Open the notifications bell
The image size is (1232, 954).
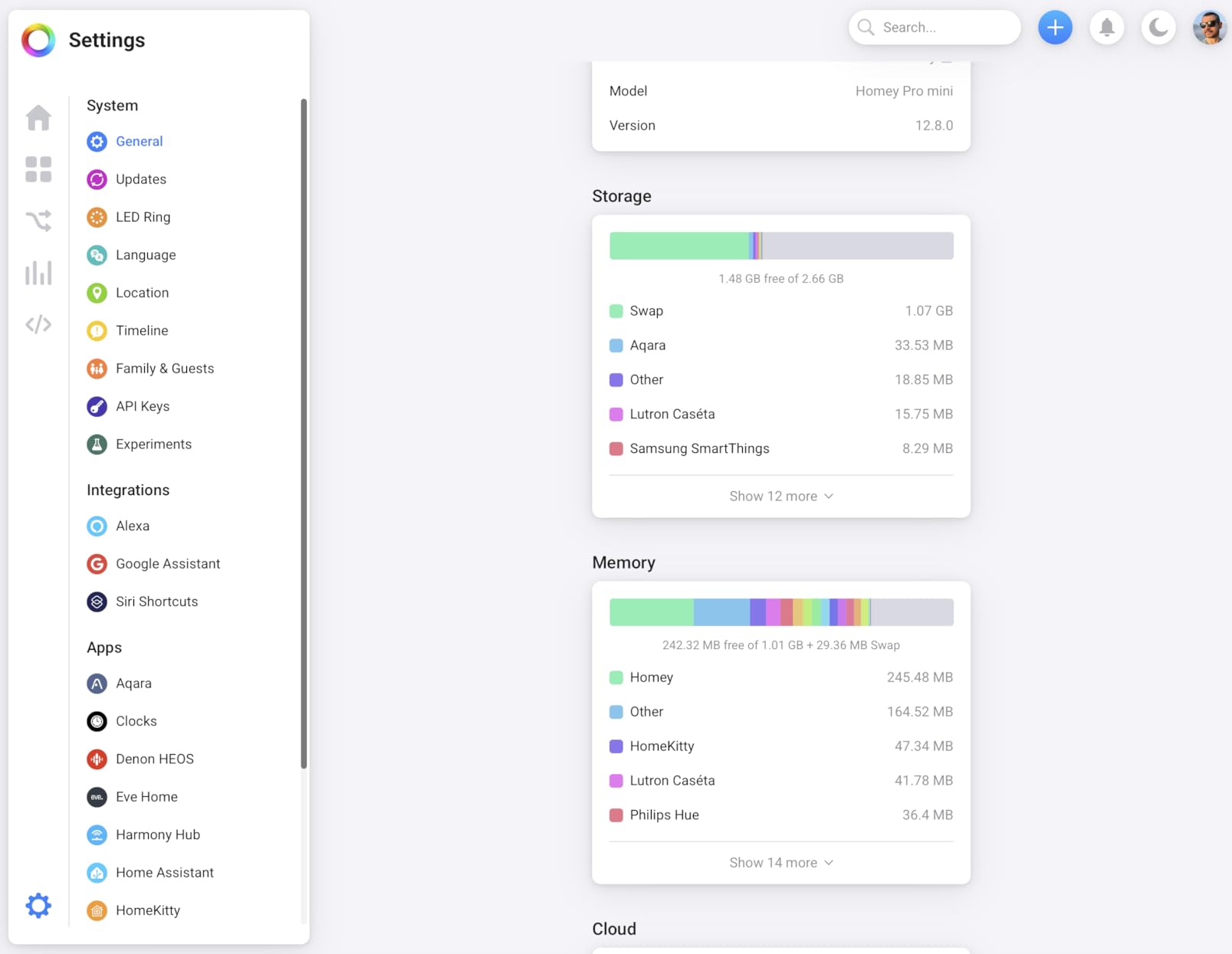coord(1107,28)
